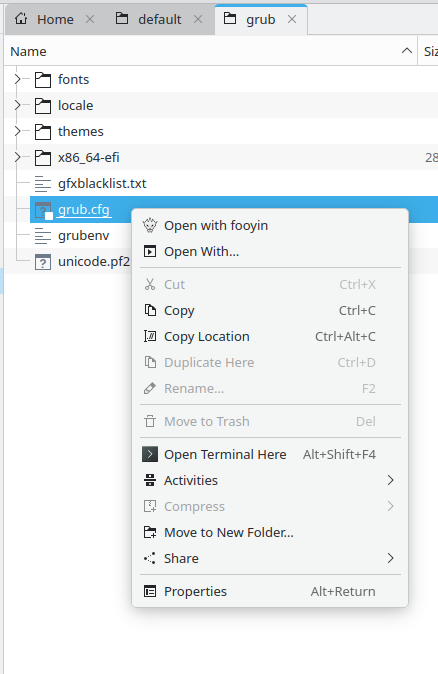Expand the fonts folder

pos(17,79)
